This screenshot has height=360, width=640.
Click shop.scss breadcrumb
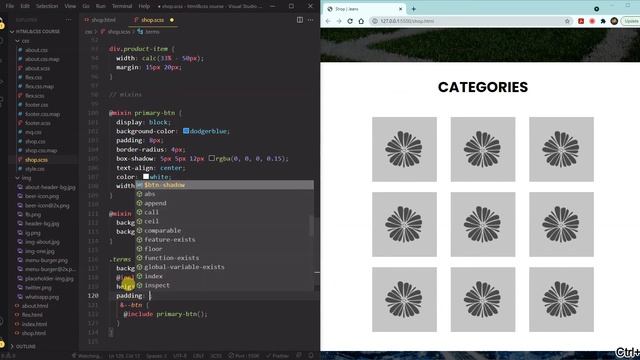pos(119,31)
